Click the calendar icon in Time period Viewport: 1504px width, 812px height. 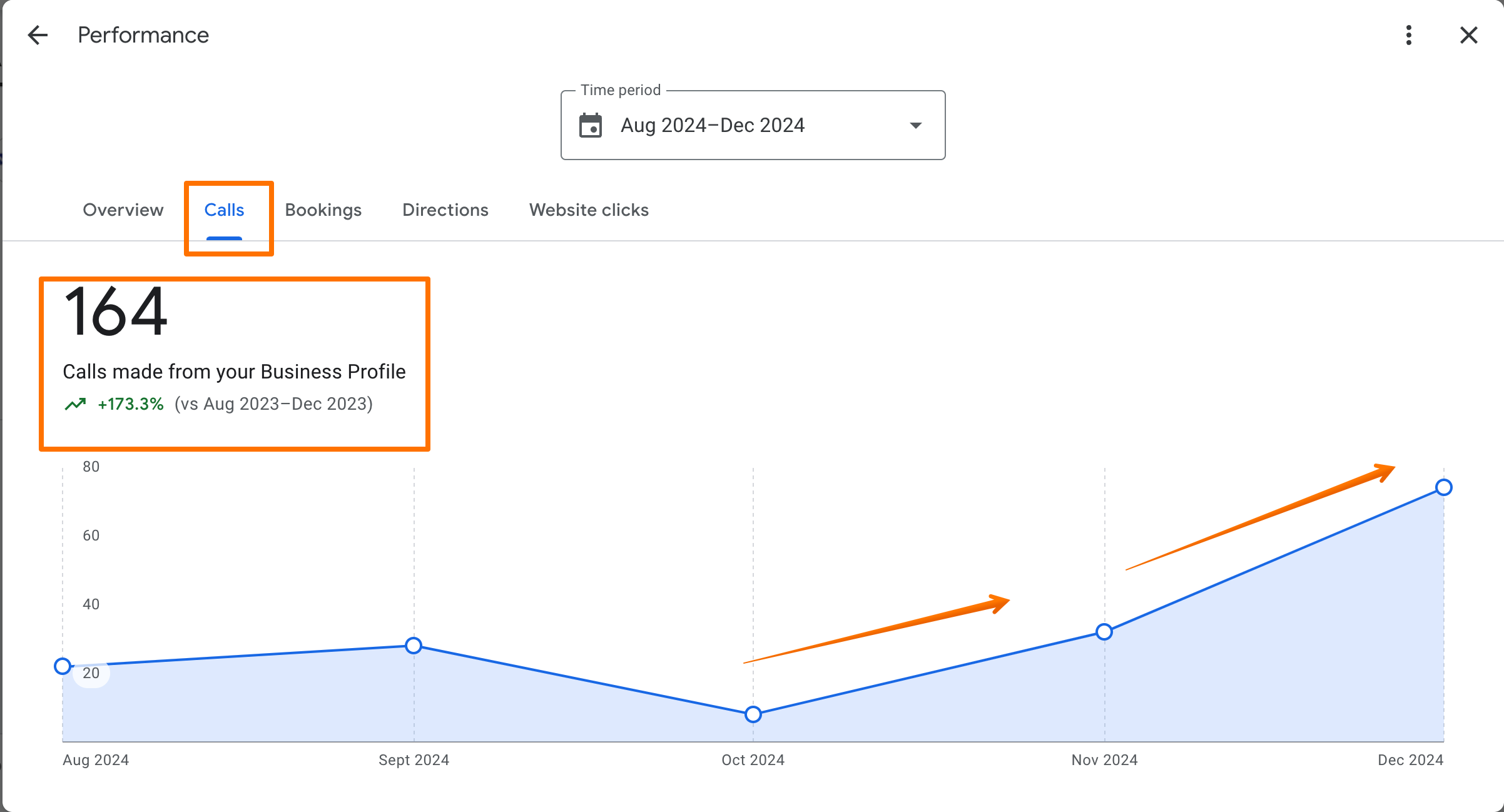point(590,125)
